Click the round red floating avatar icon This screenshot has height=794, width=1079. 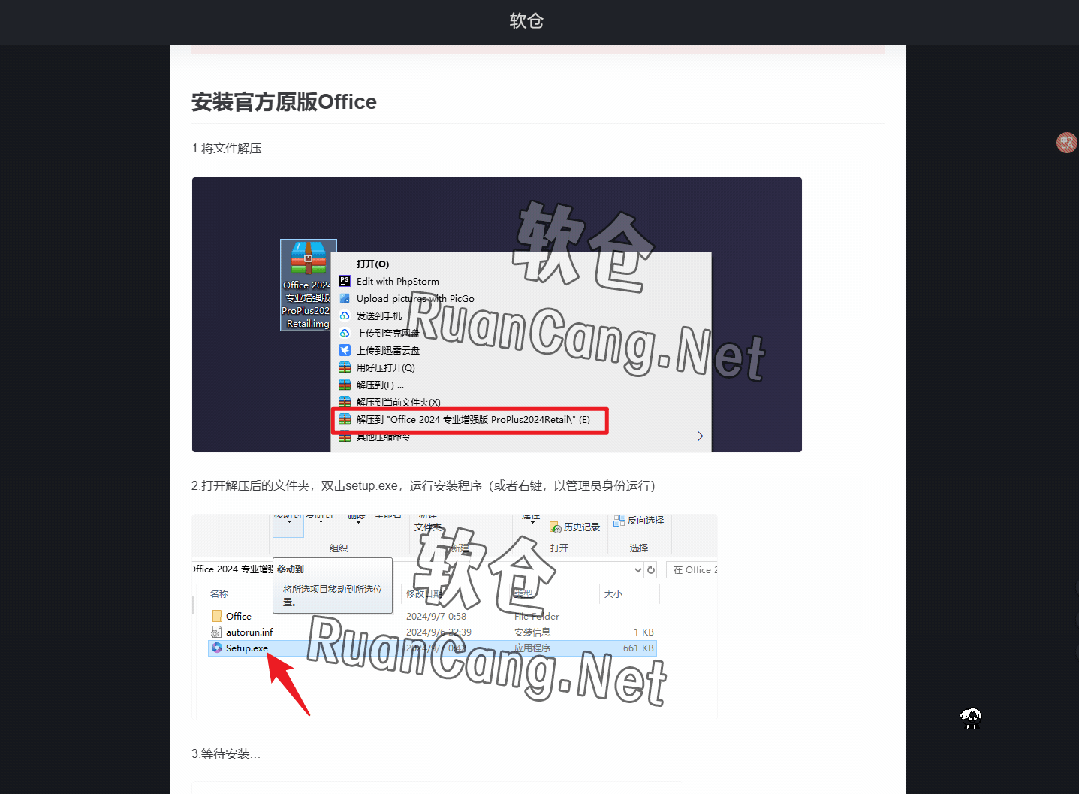pyautogui.click(x=1066, y=143)
